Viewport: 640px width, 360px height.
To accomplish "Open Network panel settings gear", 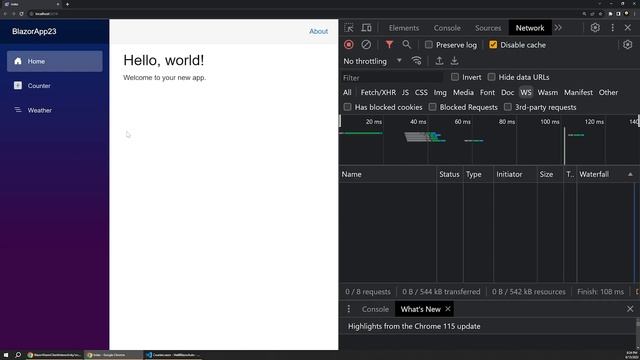I will pos(627,44).
